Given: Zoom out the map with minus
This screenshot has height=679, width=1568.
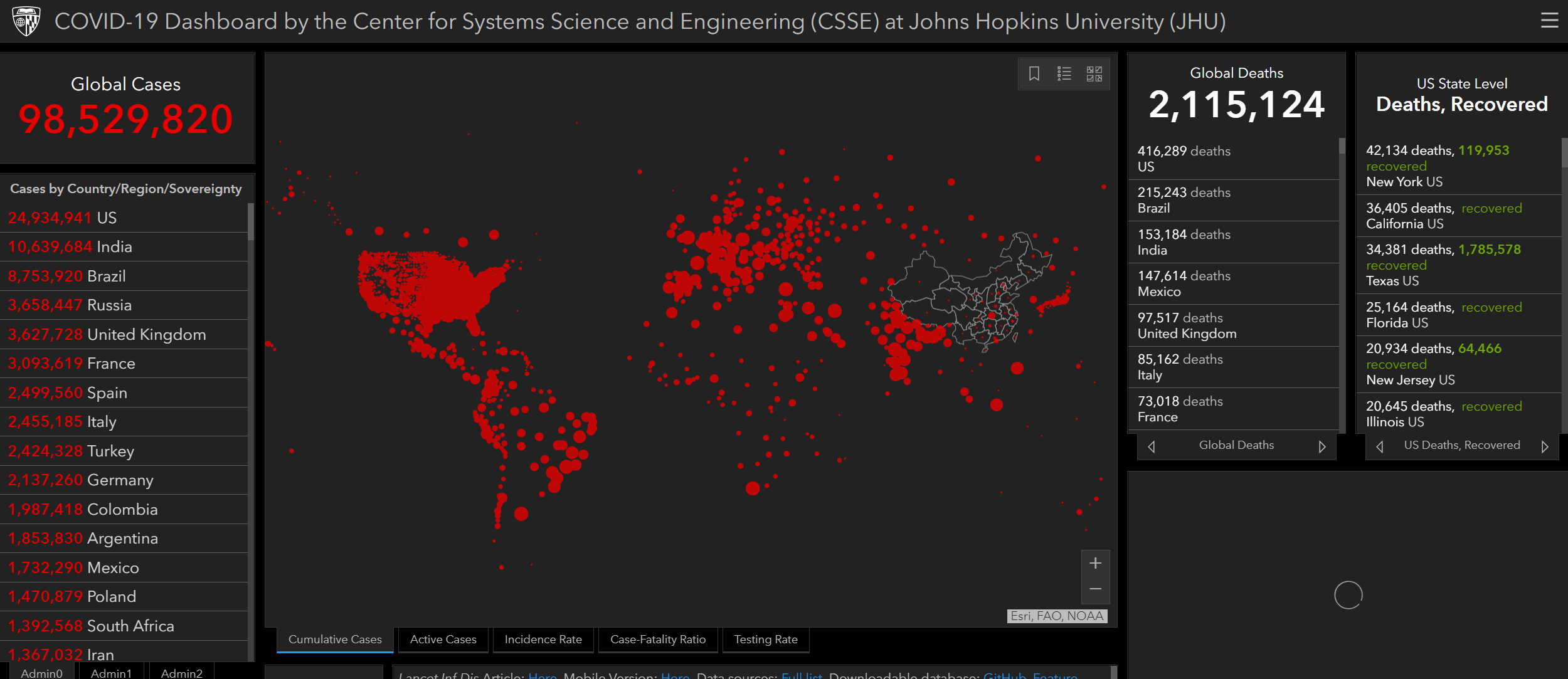Looking at the screenshot, I should point(1095,589).
